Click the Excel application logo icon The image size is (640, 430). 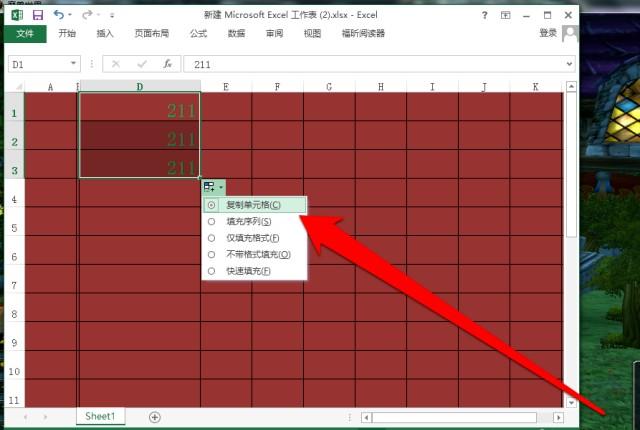tap(17, 15)
